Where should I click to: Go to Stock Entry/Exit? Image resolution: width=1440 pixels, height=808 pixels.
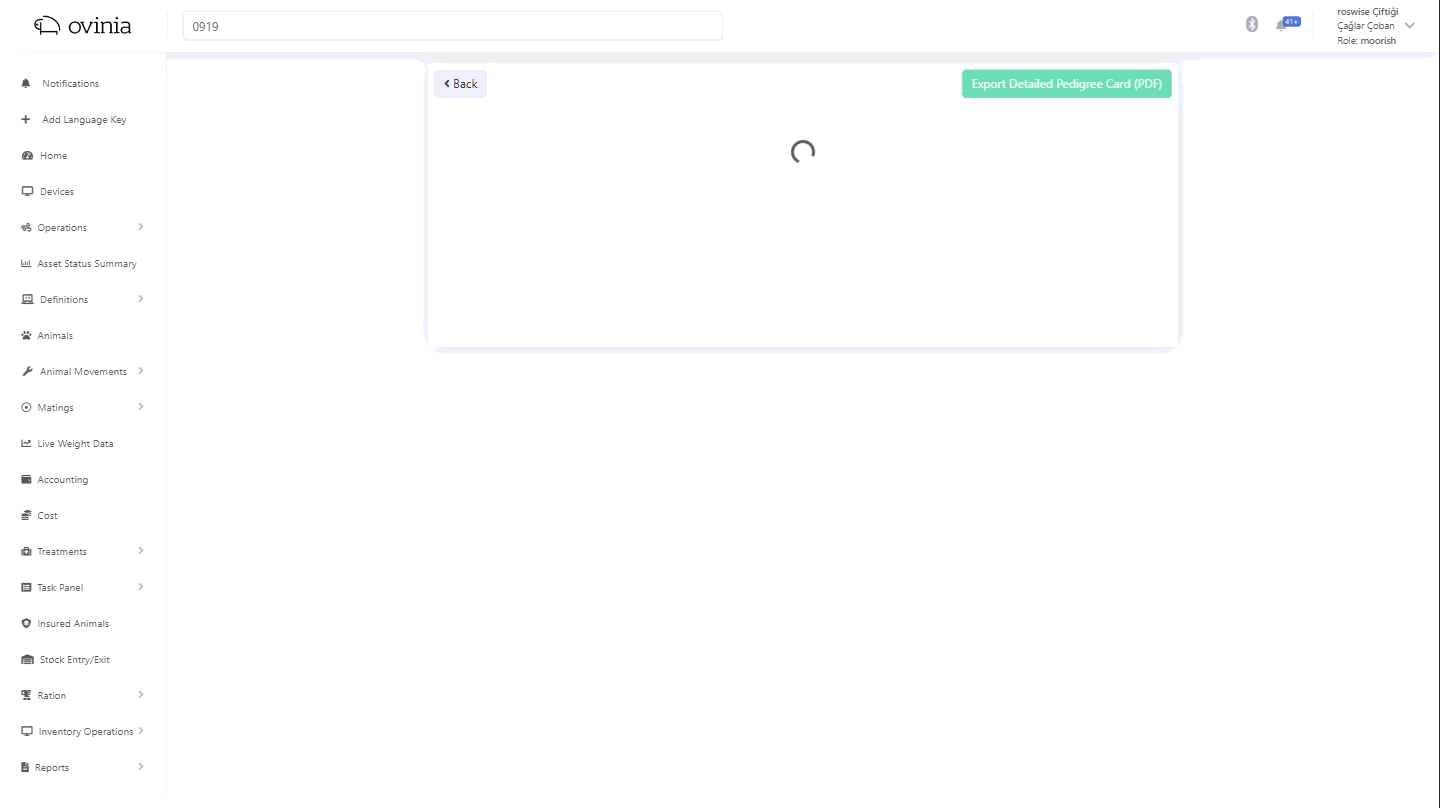tap(75, 660)
